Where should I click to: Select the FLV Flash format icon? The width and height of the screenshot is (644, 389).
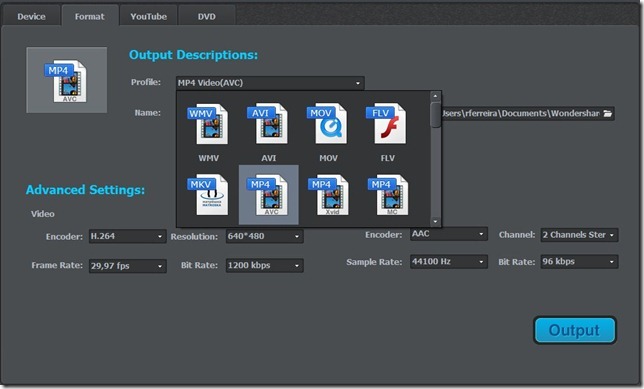(386, 124)
